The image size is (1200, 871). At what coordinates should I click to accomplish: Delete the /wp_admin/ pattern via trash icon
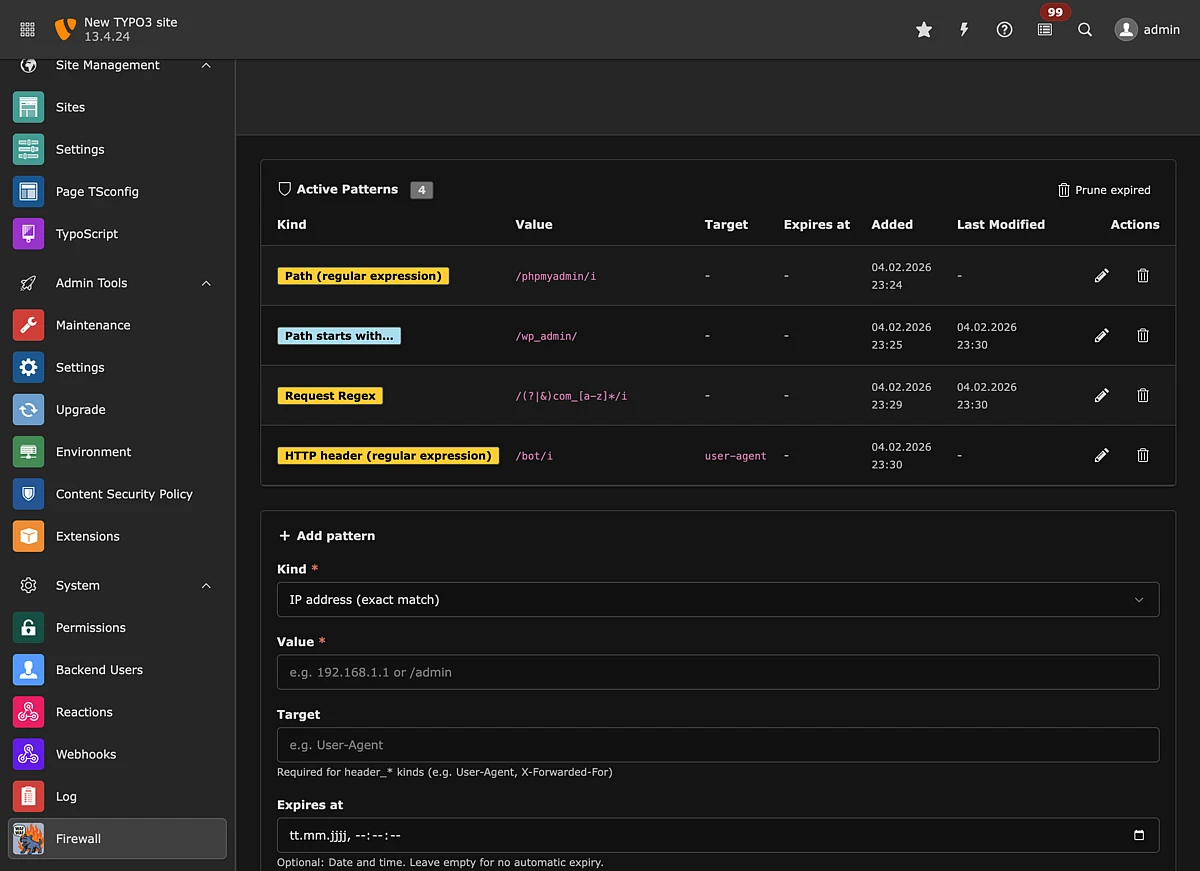pyautogui.click(x=1143, y=336)
